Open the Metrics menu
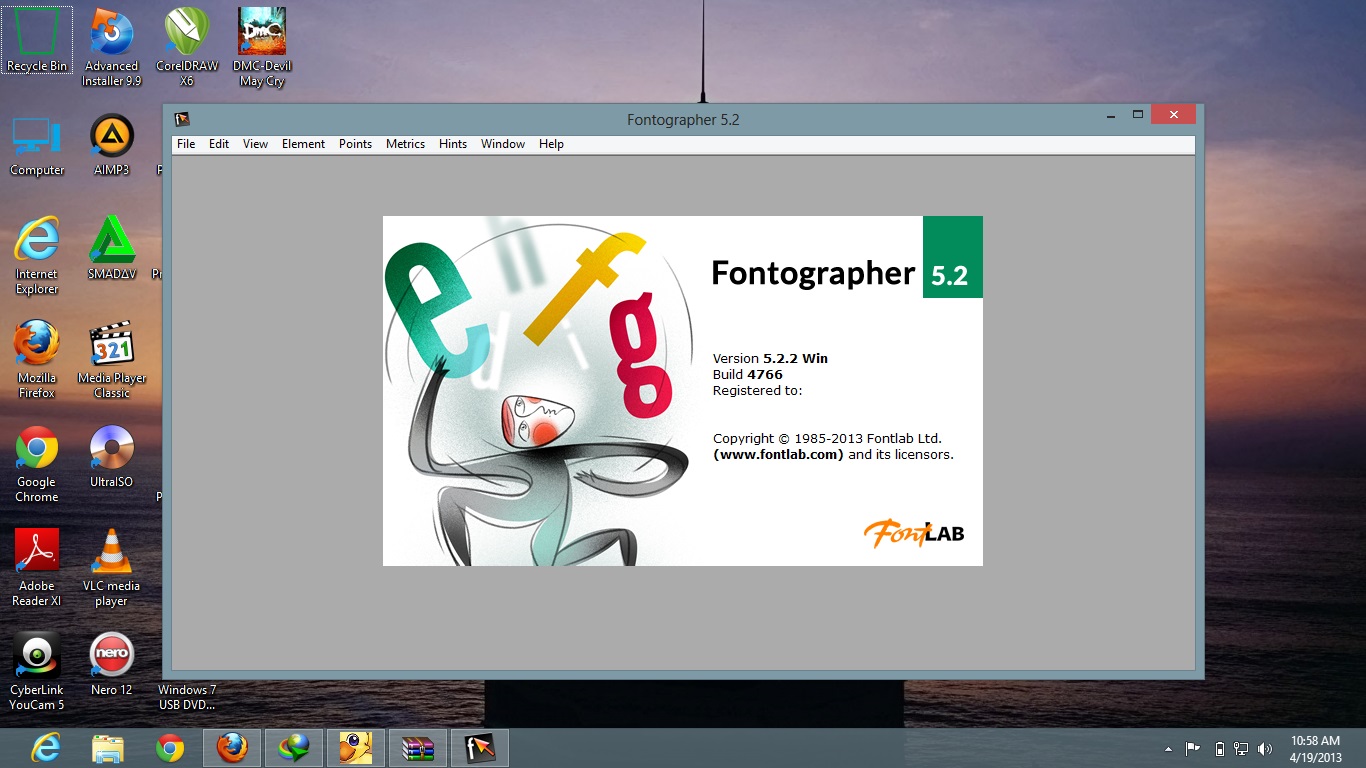This screenshot has width=1366, height=768. tap(405, 143)
